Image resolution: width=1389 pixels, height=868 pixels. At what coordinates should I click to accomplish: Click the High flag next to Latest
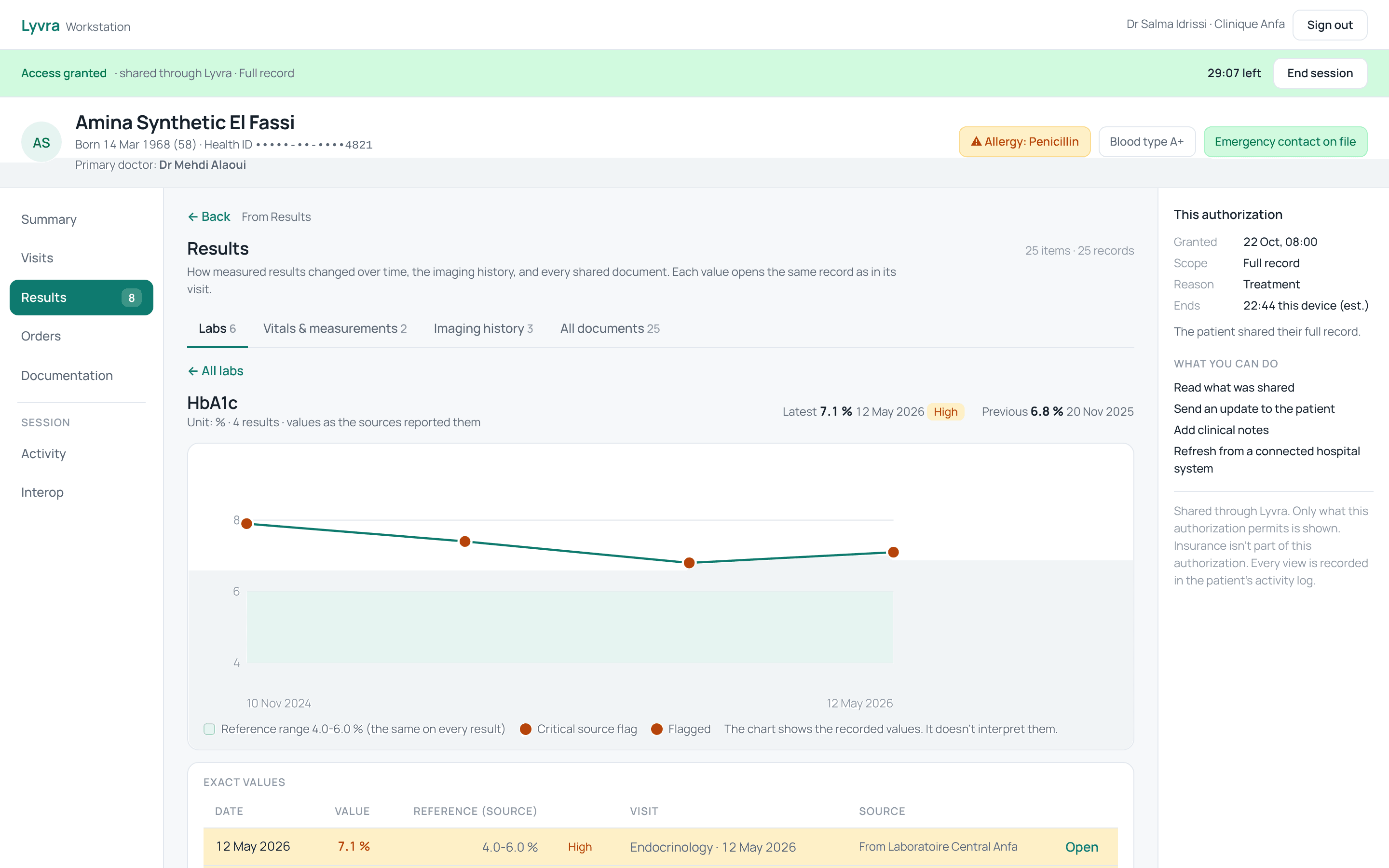pos(945,412)
